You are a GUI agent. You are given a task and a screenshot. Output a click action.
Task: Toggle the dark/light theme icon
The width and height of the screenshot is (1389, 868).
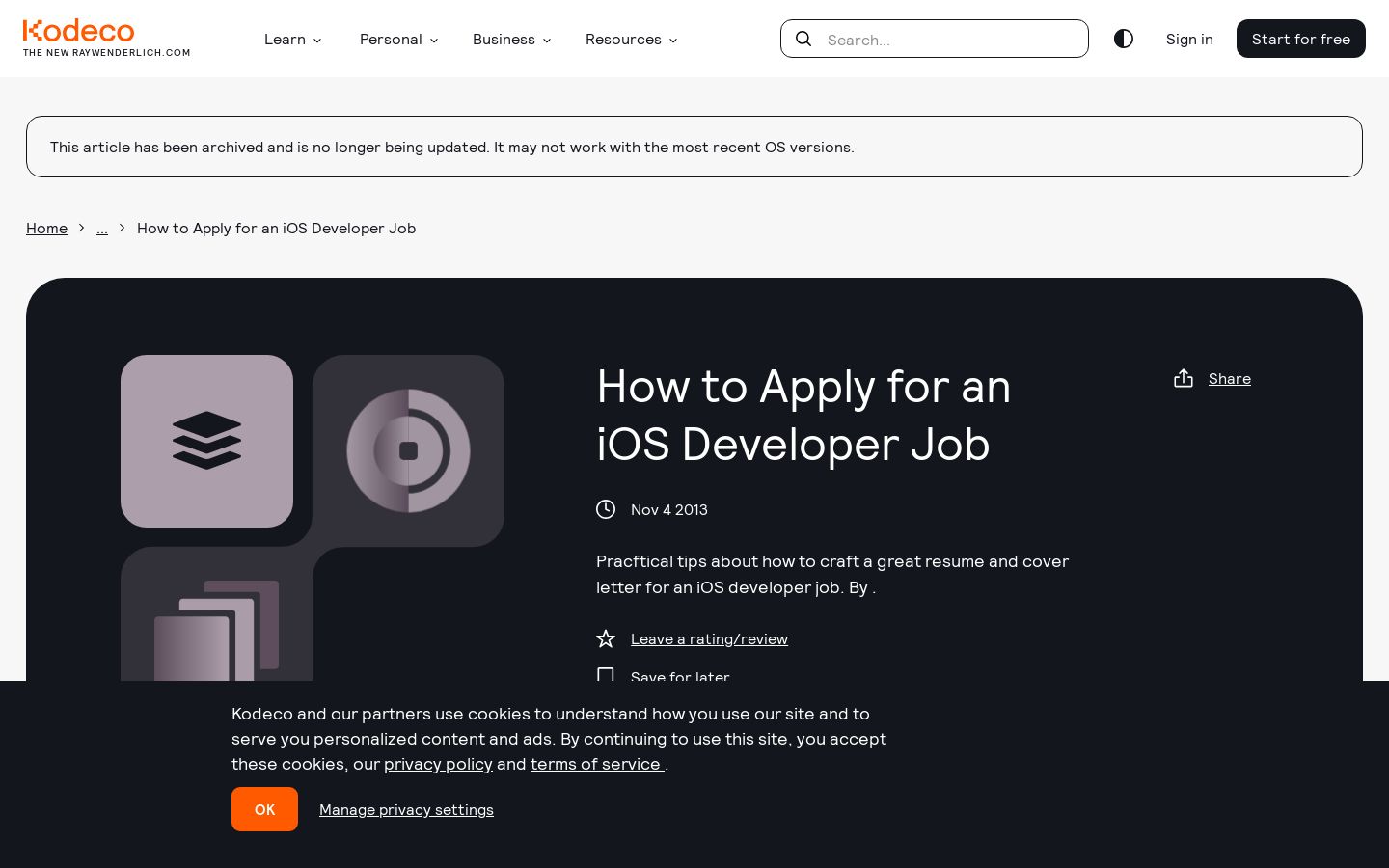[x=1124, y=39]
